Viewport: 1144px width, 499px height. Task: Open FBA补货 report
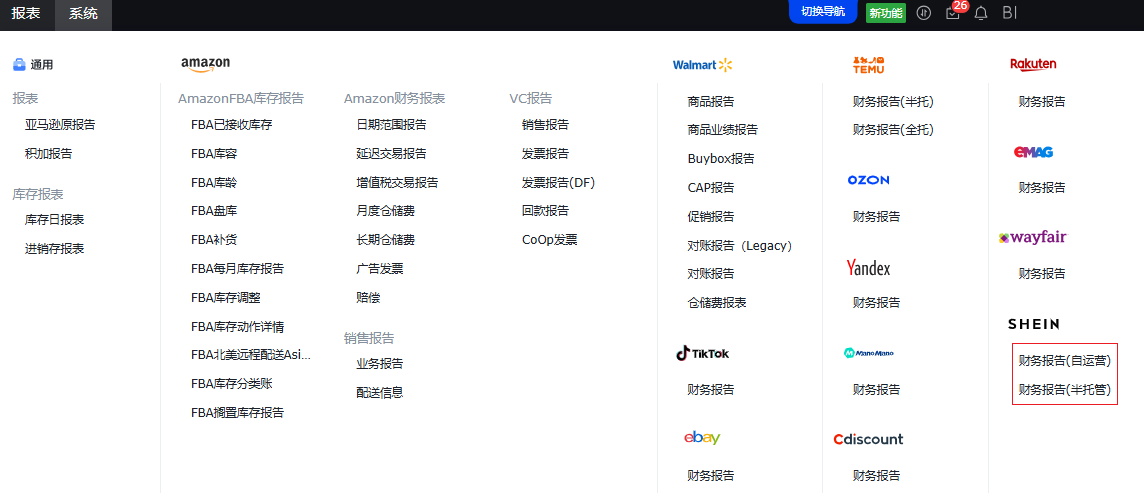coord(214,239)
